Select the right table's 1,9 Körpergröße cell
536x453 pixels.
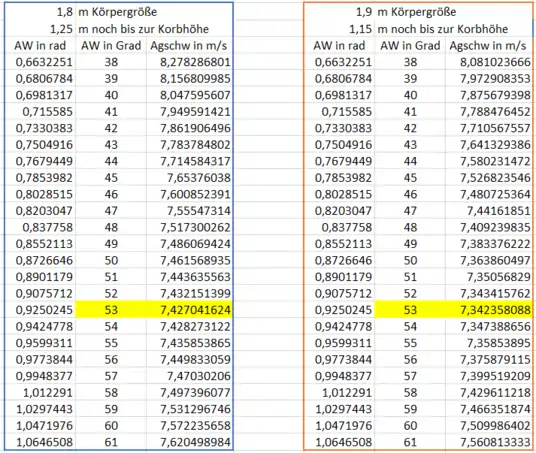pos(339,12)
